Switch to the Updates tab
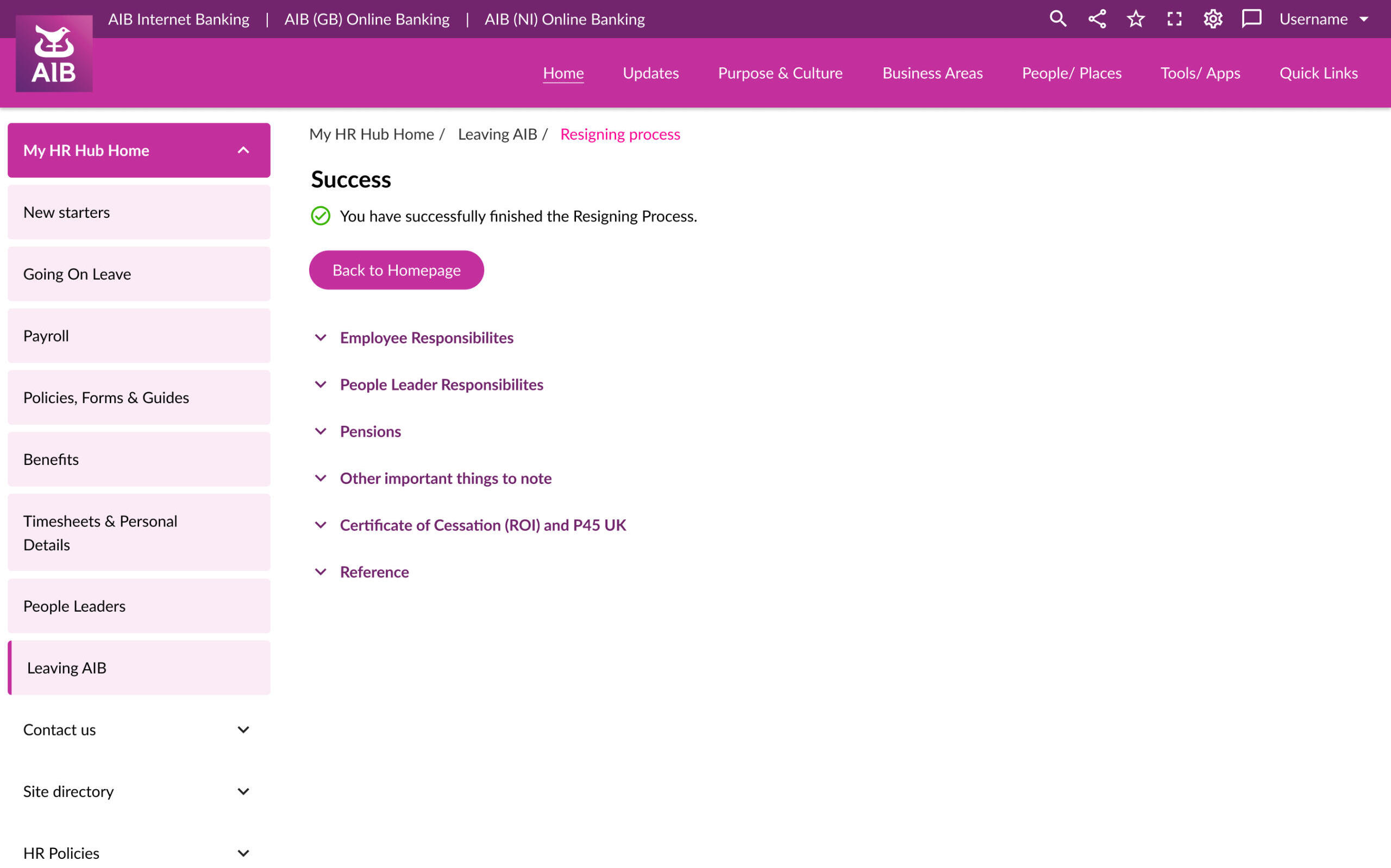 (x=650, y=73)
